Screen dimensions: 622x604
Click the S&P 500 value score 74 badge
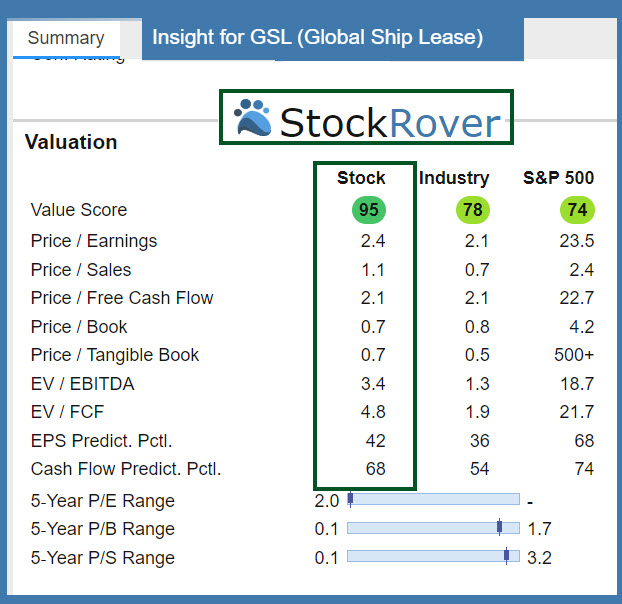(x=577, y=210)
